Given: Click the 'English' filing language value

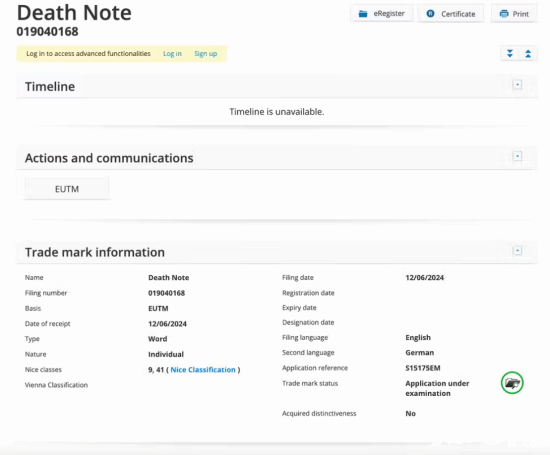Looking at the screenshot, I should (x=418, y=337).
